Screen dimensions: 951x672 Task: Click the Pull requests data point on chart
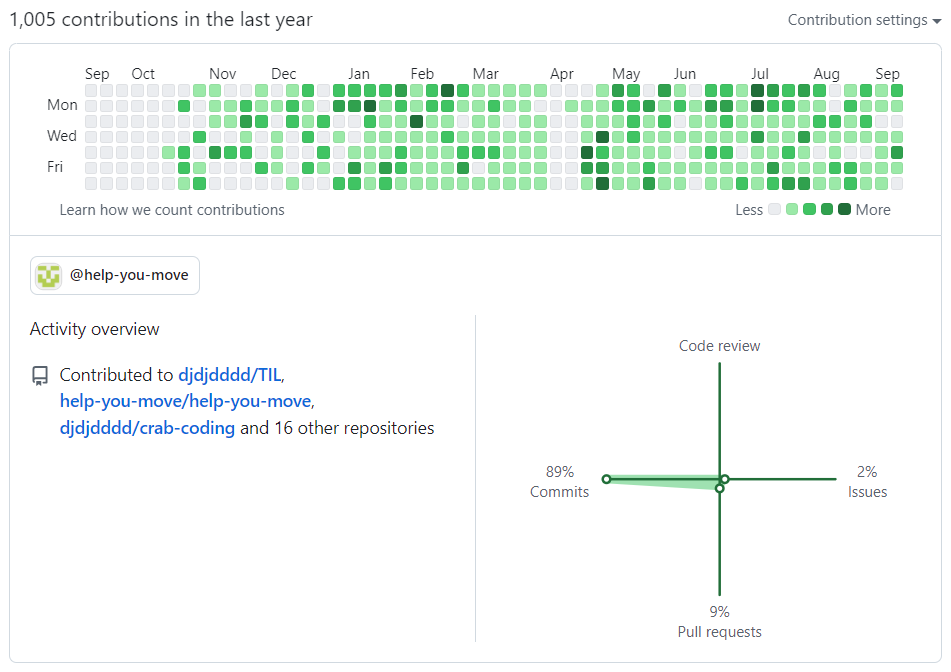pos(719,488)
